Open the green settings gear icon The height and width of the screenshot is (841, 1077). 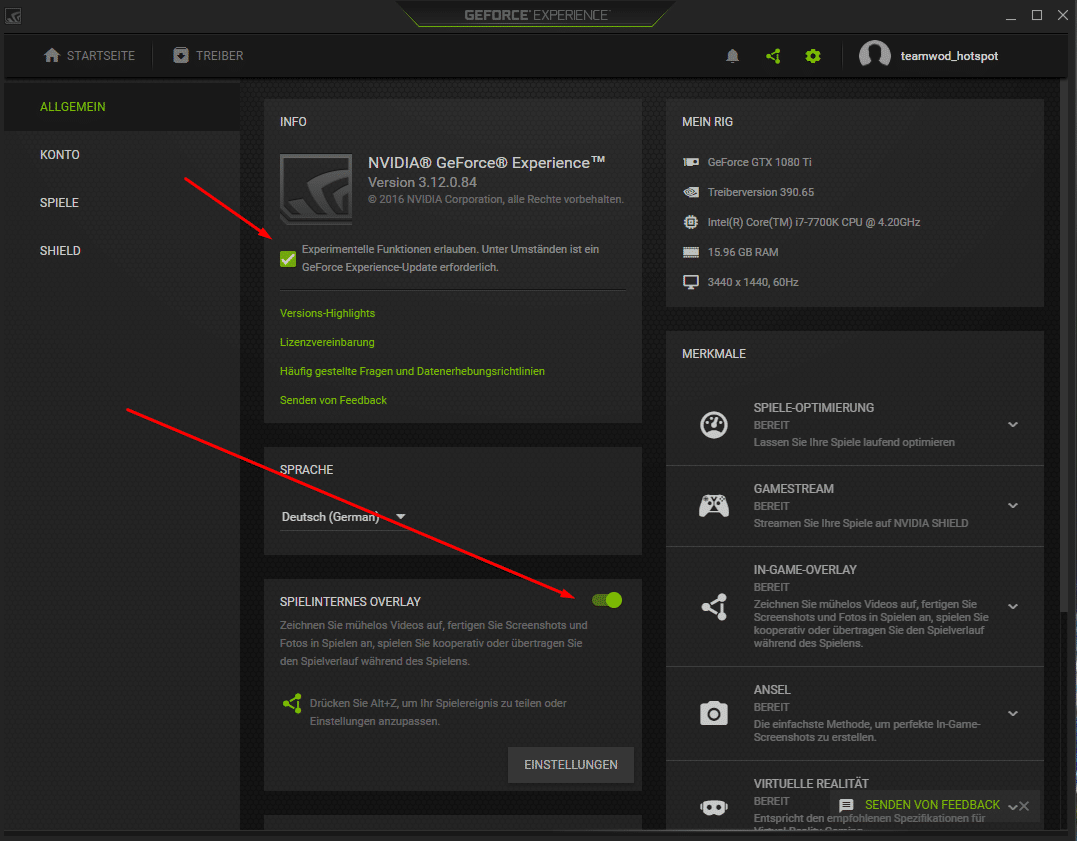point(813,56)
